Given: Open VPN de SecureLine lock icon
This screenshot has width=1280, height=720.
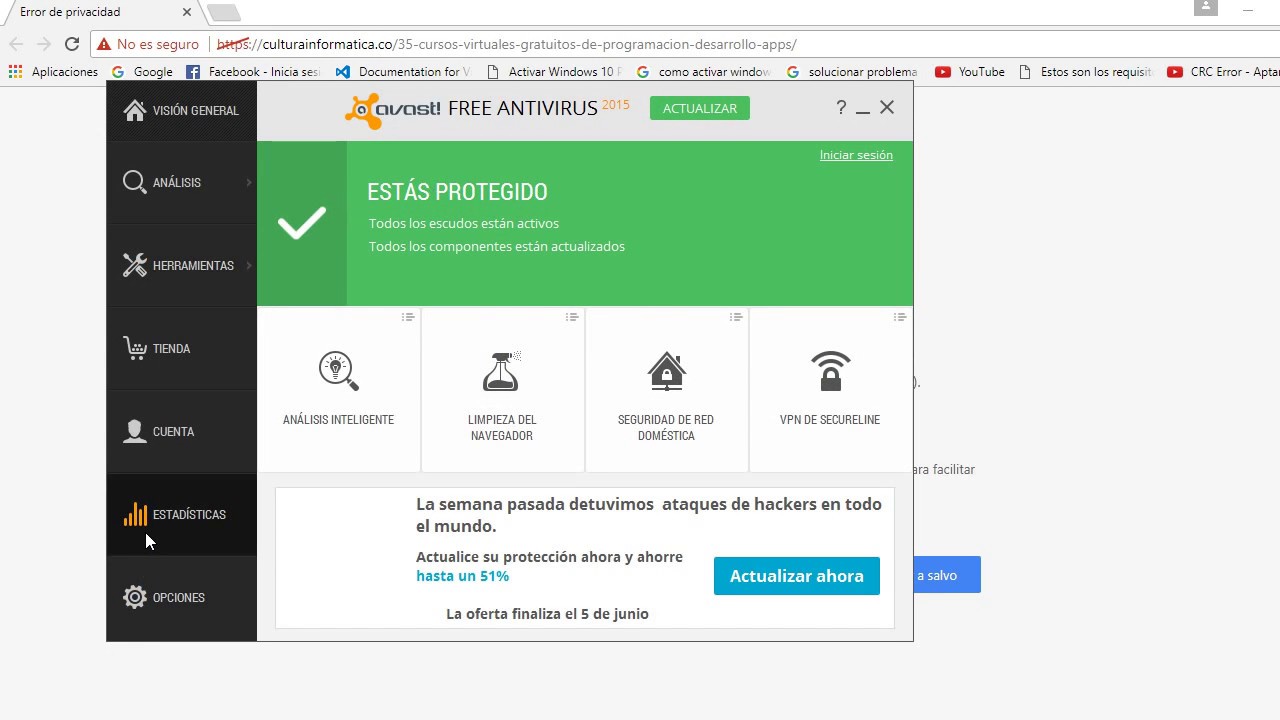Looking at the screenshot, I should pos(830,371).
